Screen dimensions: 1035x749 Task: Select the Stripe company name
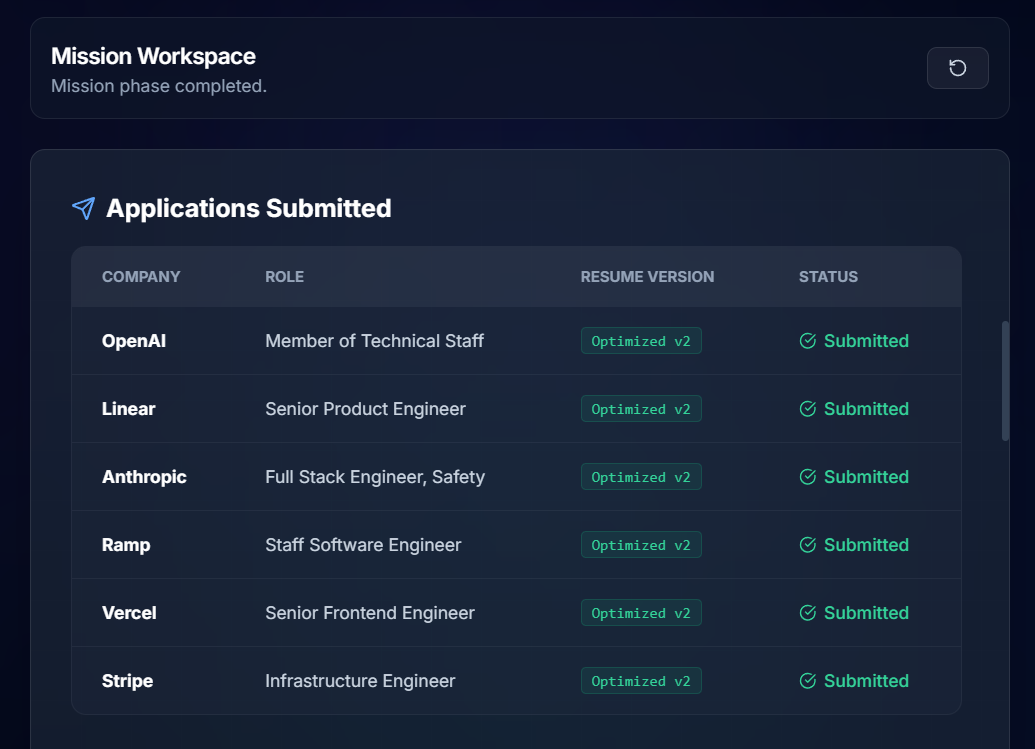(127, 681)
